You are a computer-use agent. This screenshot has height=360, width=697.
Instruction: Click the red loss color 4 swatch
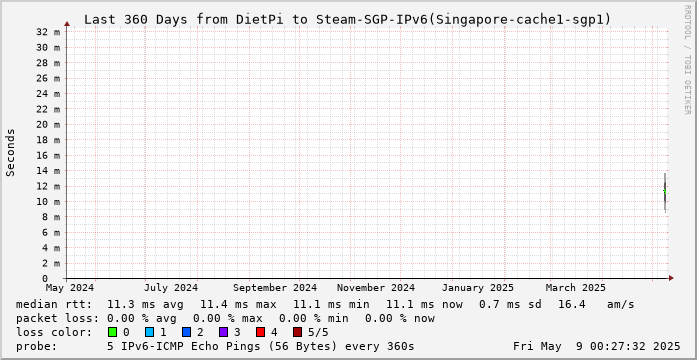[260, 332]
